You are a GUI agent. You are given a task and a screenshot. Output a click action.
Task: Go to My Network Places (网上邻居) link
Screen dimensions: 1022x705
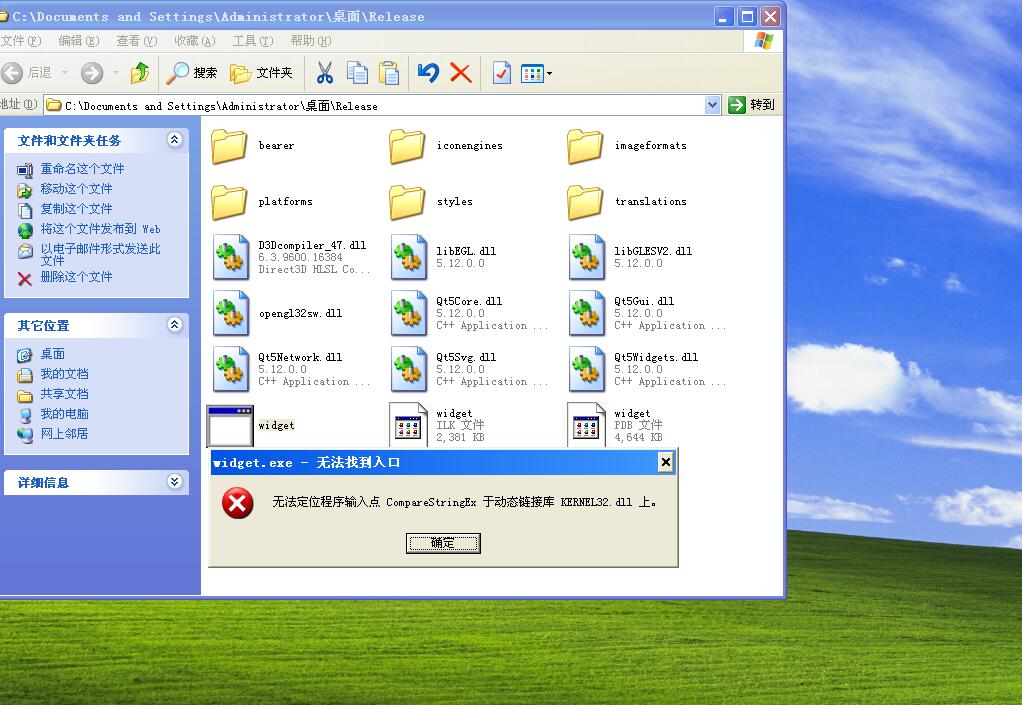[x=65, y=434]
